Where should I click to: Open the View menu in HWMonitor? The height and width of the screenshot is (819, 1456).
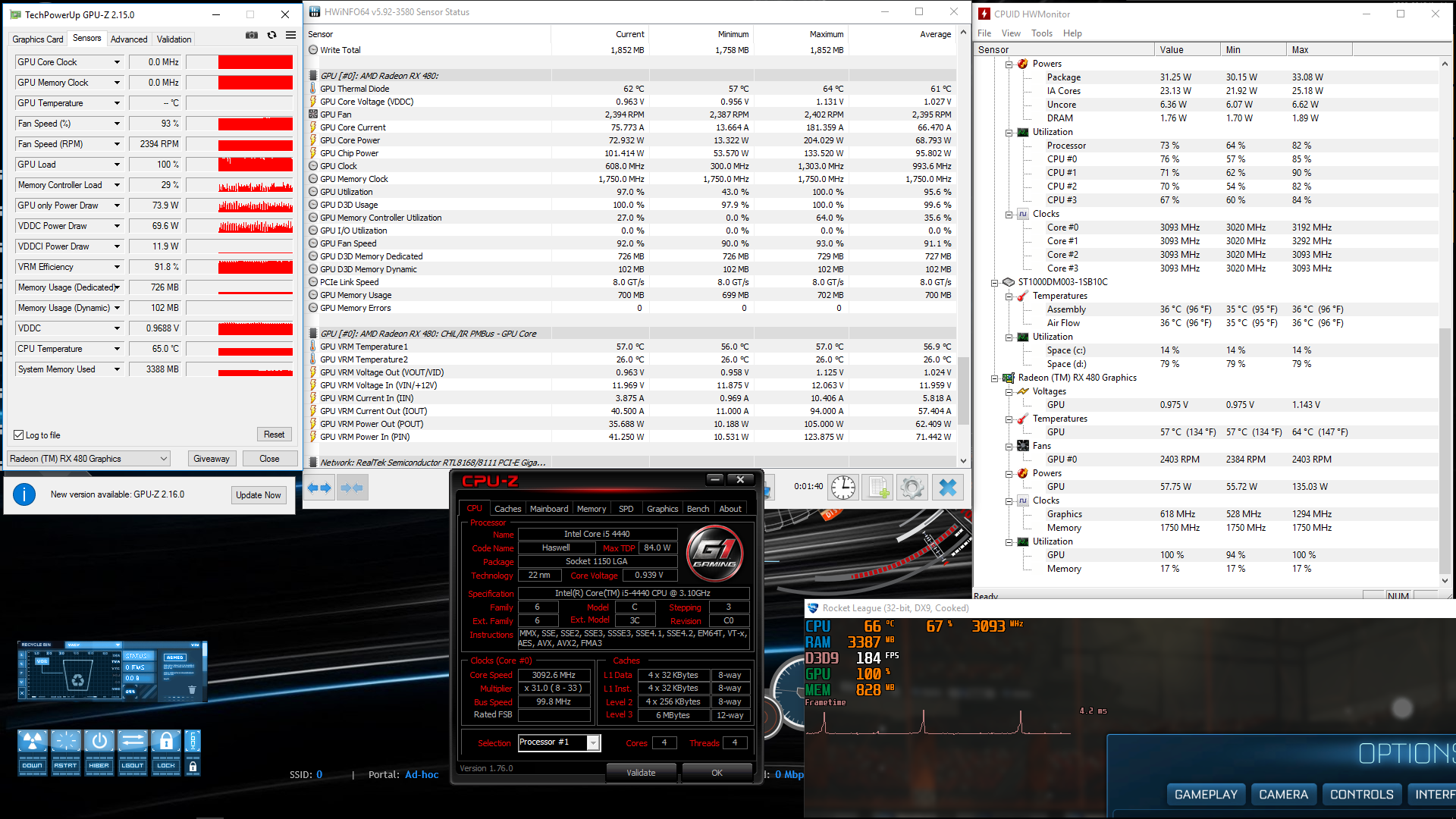pyautogui.click(x=1011, y=33)
